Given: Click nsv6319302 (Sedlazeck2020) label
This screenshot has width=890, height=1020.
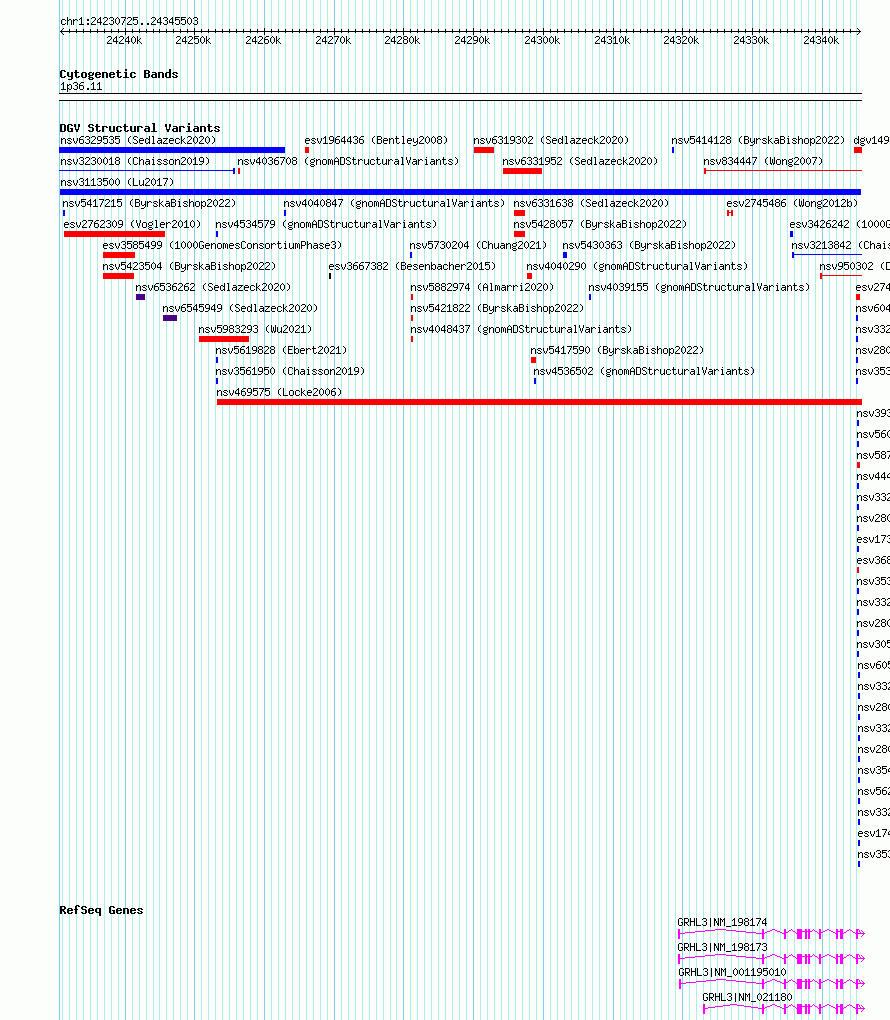Looking at the screenshot, I should pos(551,140).
